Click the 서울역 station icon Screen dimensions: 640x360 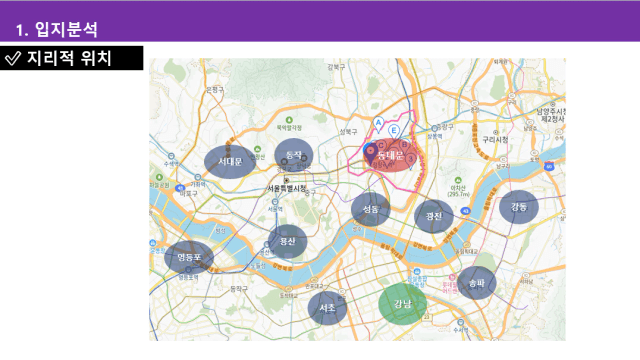275,202
